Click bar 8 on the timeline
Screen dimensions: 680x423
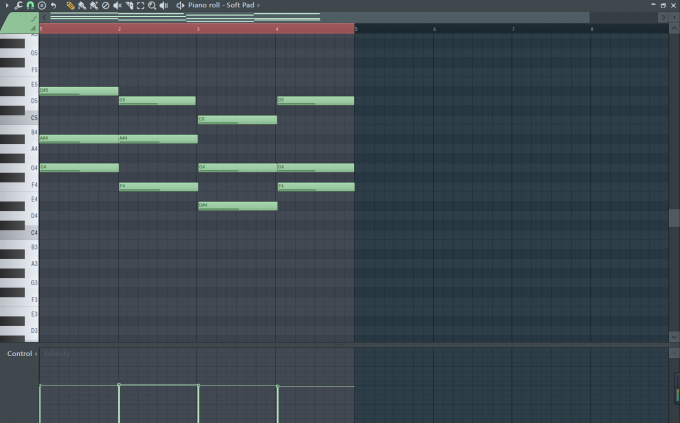coord(592,29)
